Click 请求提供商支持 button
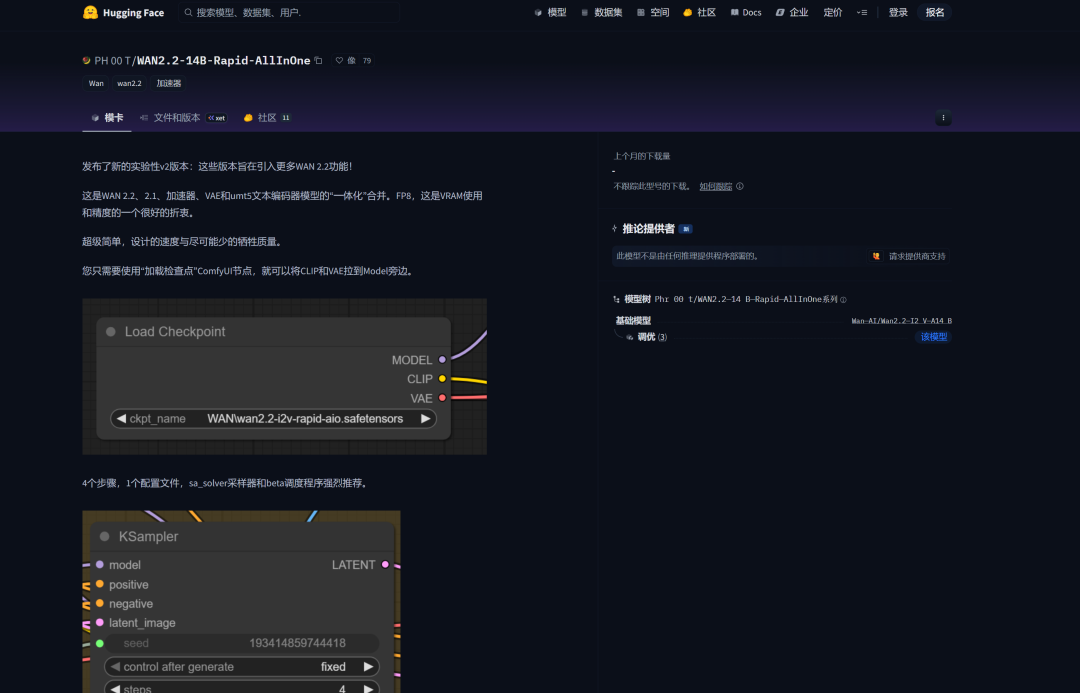 [x=909, y=256]
